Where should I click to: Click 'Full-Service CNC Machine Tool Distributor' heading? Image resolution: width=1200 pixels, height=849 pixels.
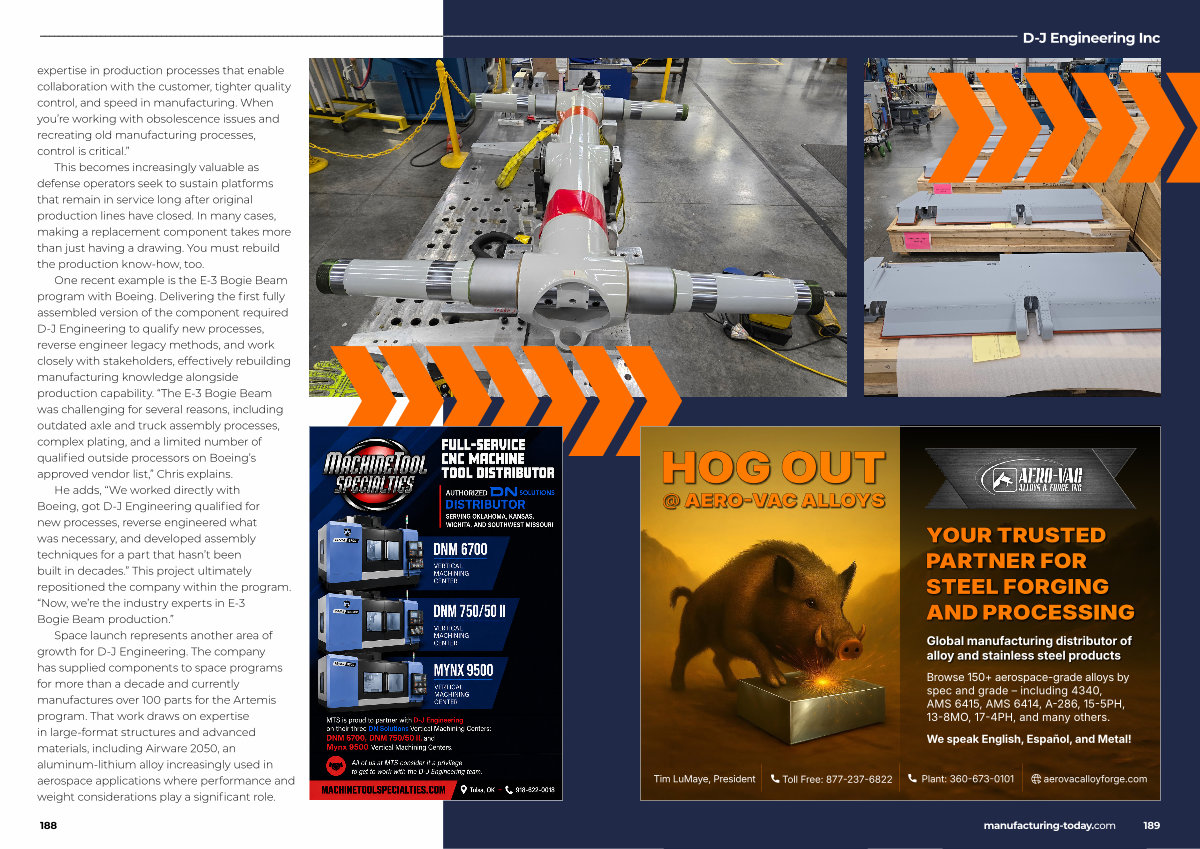tap(497, 458)
